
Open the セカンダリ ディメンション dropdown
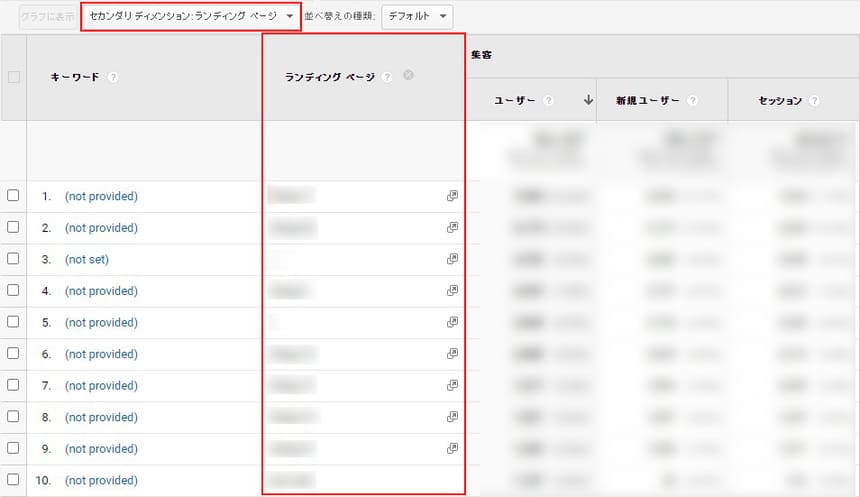[x=190, y=17]
